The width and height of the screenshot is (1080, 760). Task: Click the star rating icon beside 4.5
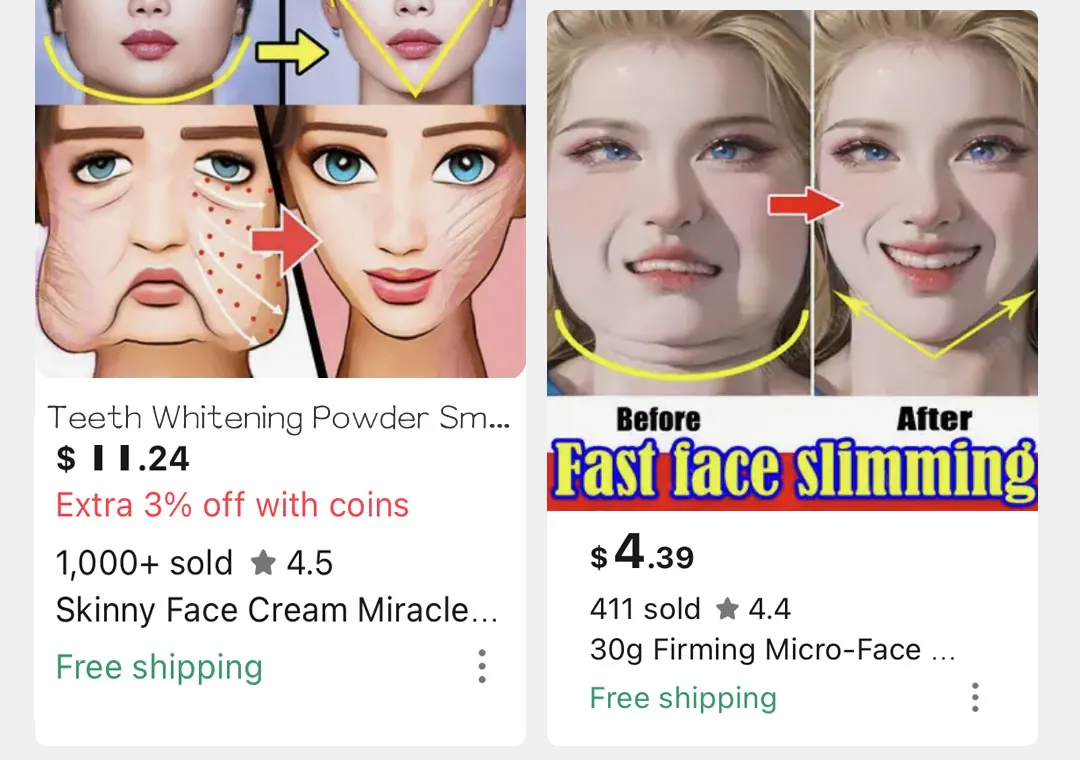(x=263, y=562)
